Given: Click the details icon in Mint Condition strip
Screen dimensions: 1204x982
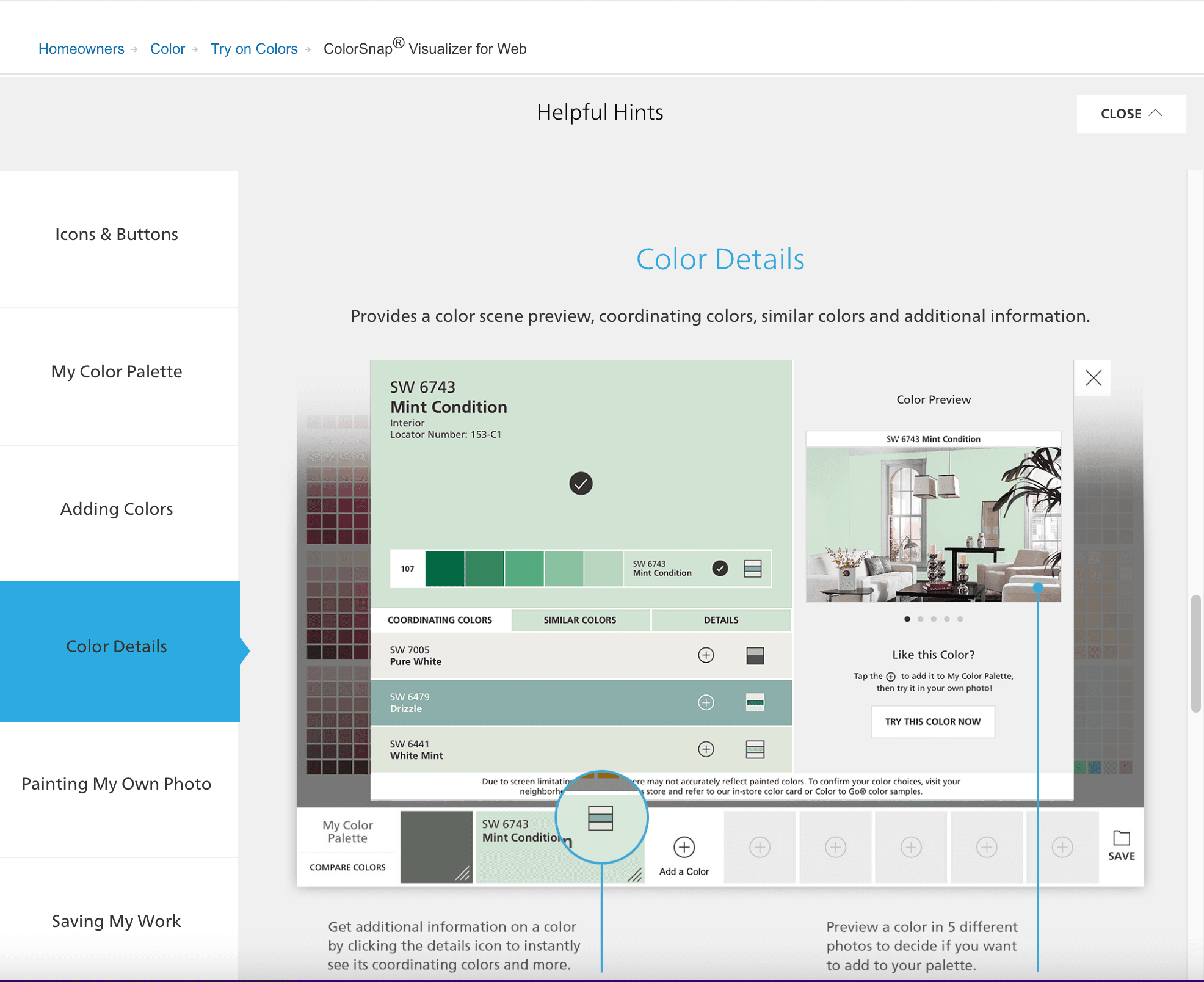Looking at the screenshot, I should click(752, 569).
